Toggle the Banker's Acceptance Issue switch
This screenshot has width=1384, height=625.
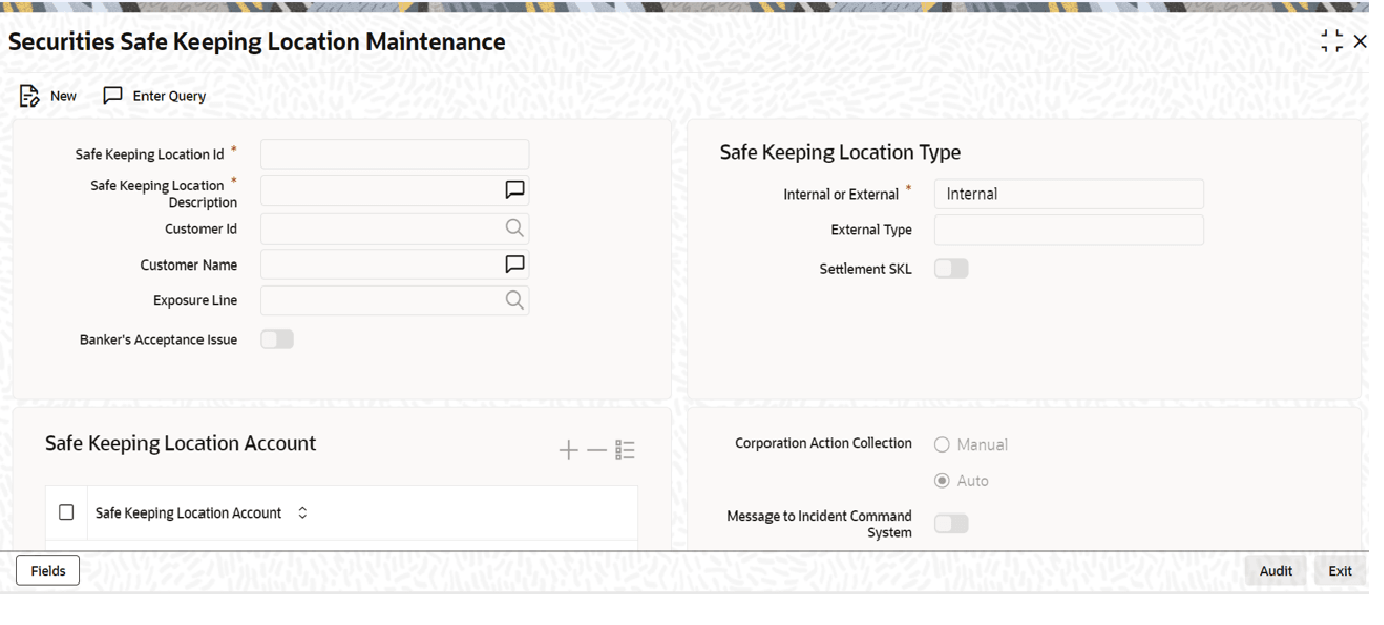coord(277,340)
